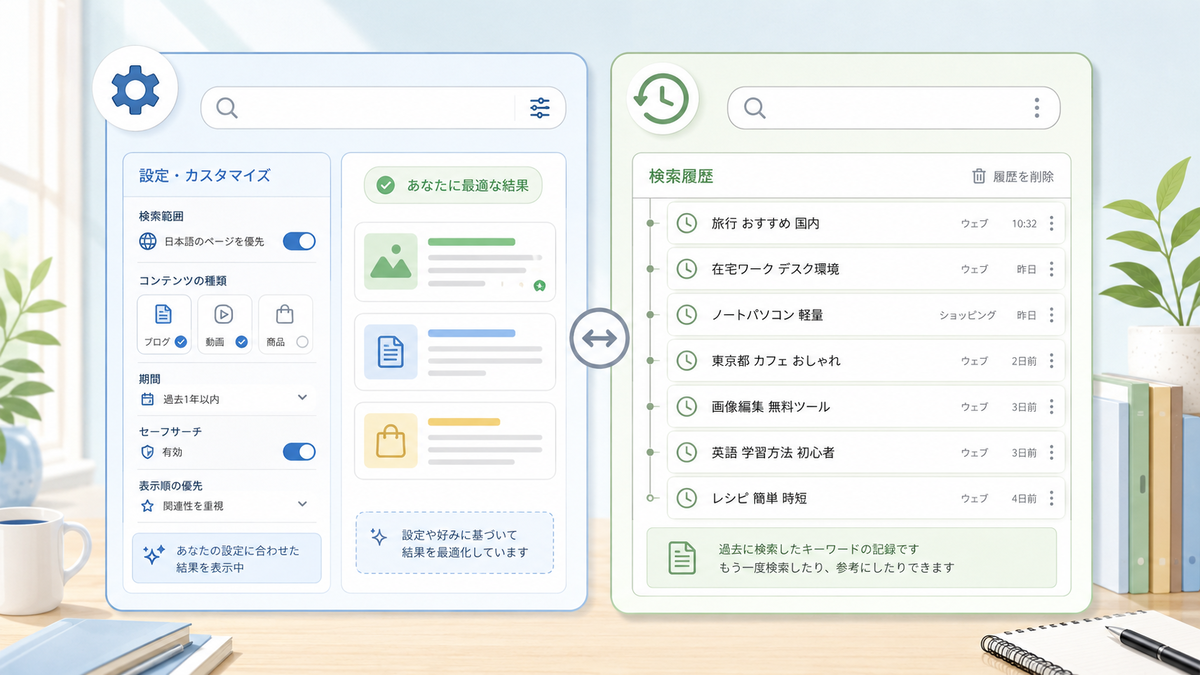Click clock icon of レシピ 簡単 時短
This screenshot has width=1200, height=675.
pyautogui.click(x=686, y=497)
